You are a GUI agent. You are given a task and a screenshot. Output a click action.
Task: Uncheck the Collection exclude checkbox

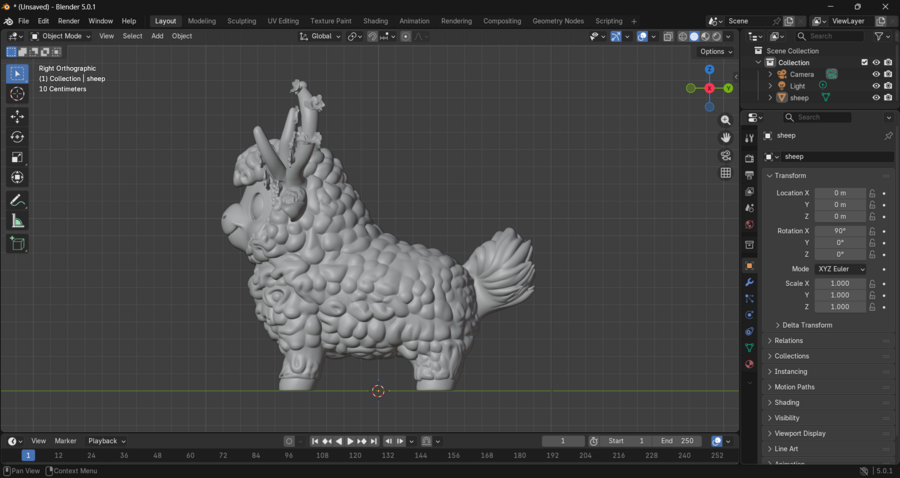pyautogui.click(x=865, y=62)
